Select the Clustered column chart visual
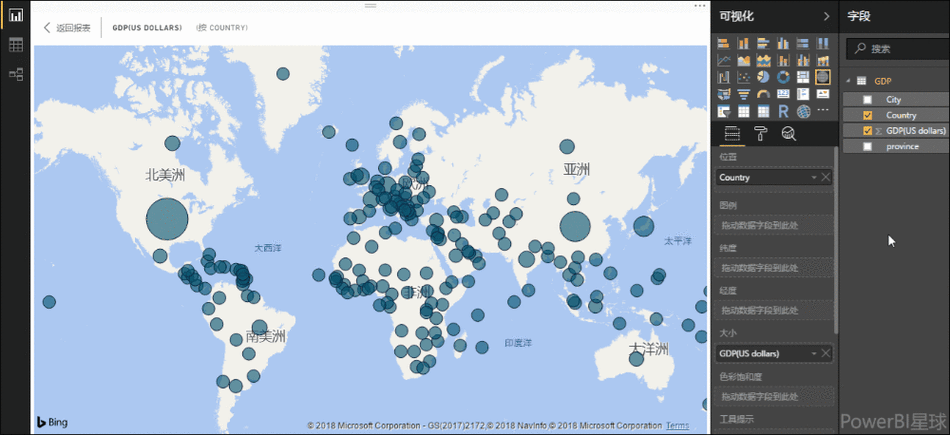This screenshot has width=950, height=435. click(x=783, y=44)
